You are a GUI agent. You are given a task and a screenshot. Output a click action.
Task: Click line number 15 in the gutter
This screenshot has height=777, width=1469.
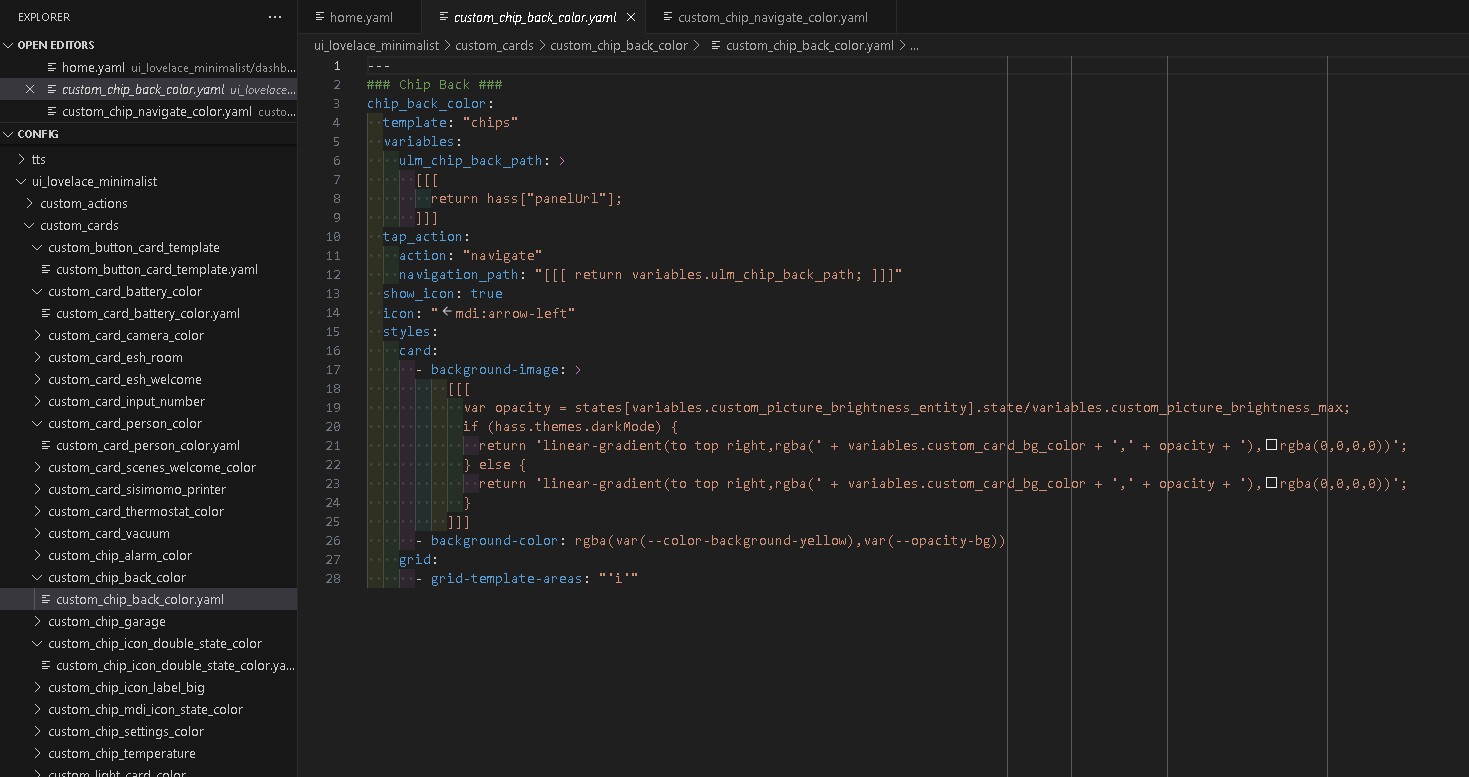pyautogui.click(x=333, y=331)
